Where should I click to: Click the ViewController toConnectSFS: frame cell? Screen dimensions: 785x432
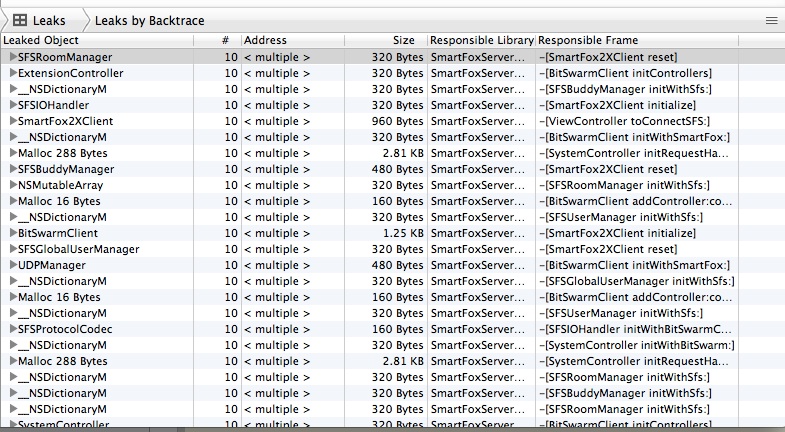(625, 122)
